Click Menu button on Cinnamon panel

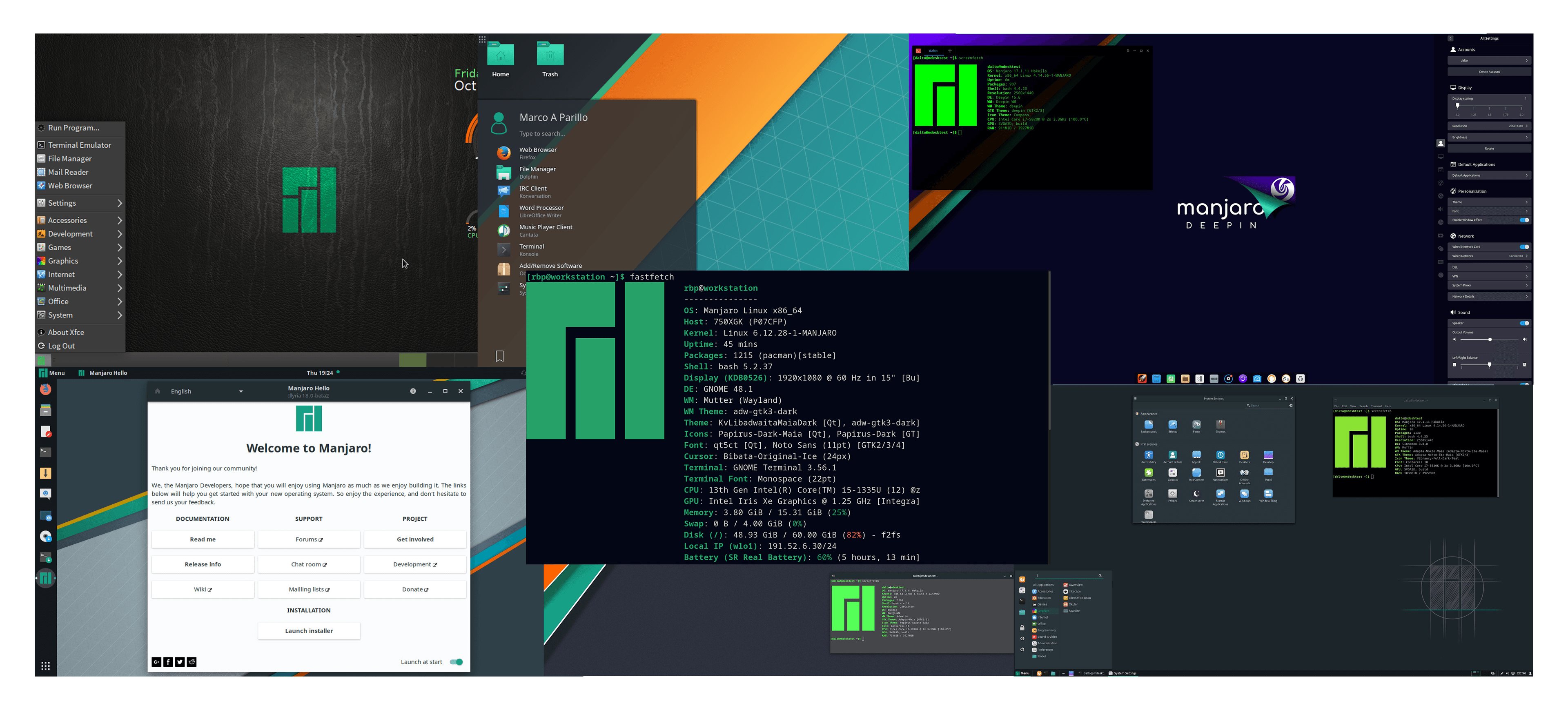[x=1022, y=674]
